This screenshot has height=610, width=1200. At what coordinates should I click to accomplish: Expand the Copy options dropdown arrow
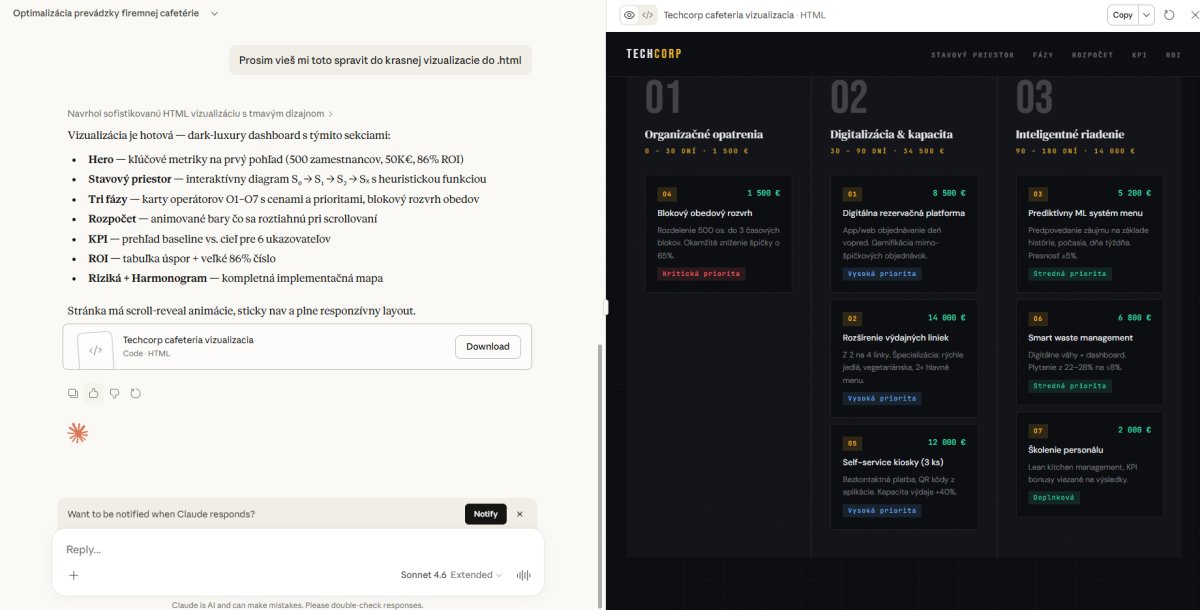click(x=1146, y=15)
